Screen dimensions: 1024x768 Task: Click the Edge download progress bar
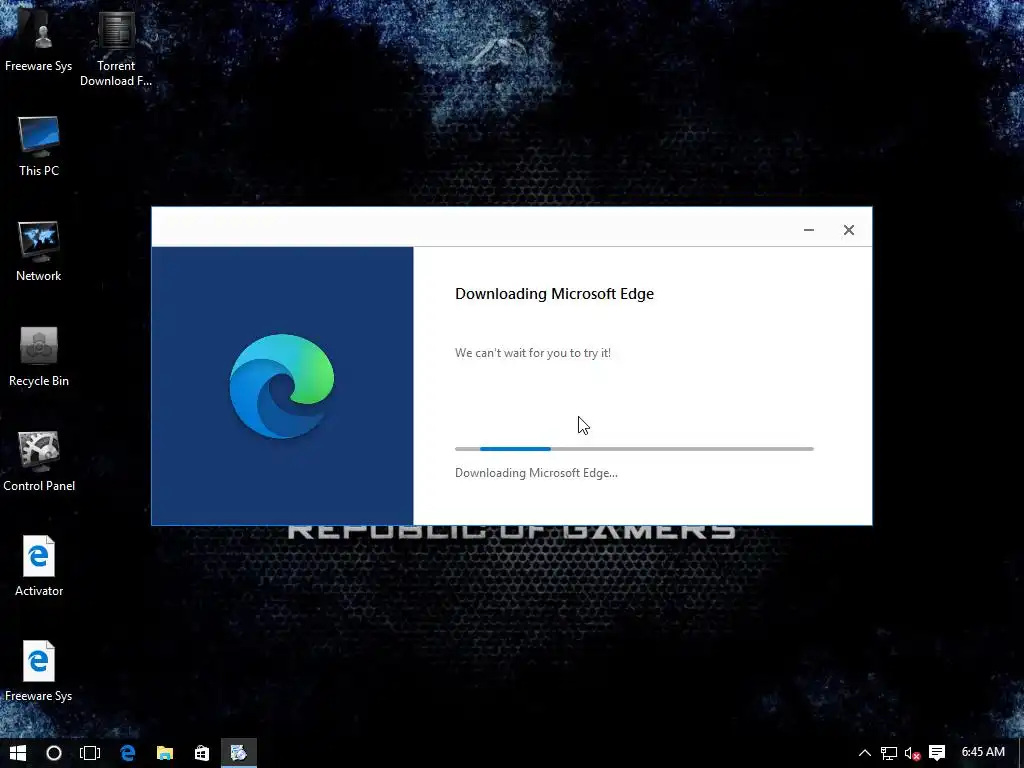[x=634, y=449]
